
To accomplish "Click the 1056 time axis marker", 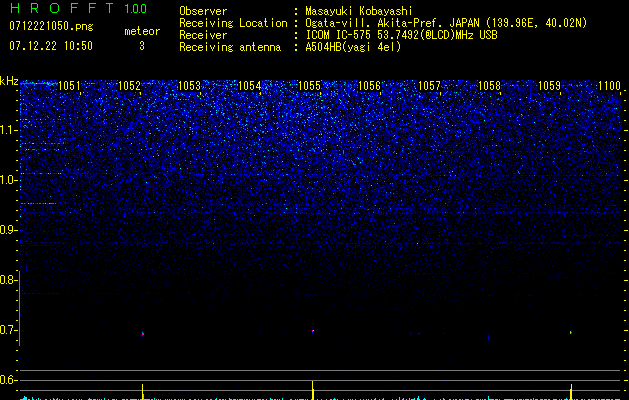I will pyautogui.click(x=369, y=86).
